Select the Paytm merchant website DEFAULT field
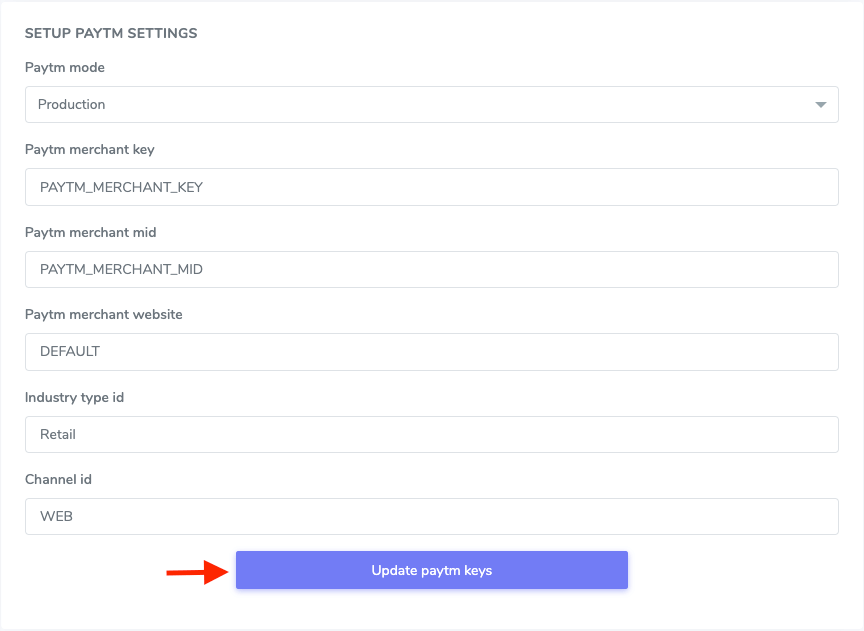Image resolution: width=864 pixels, height=631 pixels. point(431,351)
